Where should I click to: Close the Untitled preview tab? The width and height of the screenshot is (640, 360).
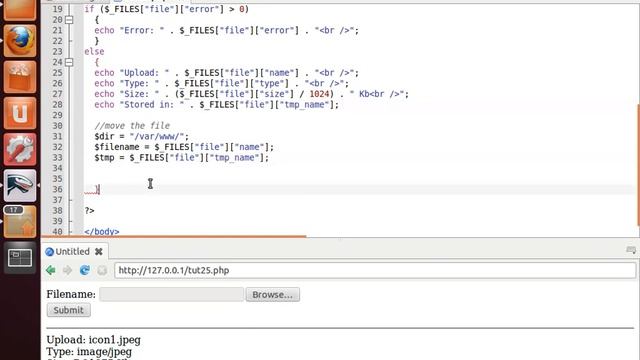coord(99,252)
